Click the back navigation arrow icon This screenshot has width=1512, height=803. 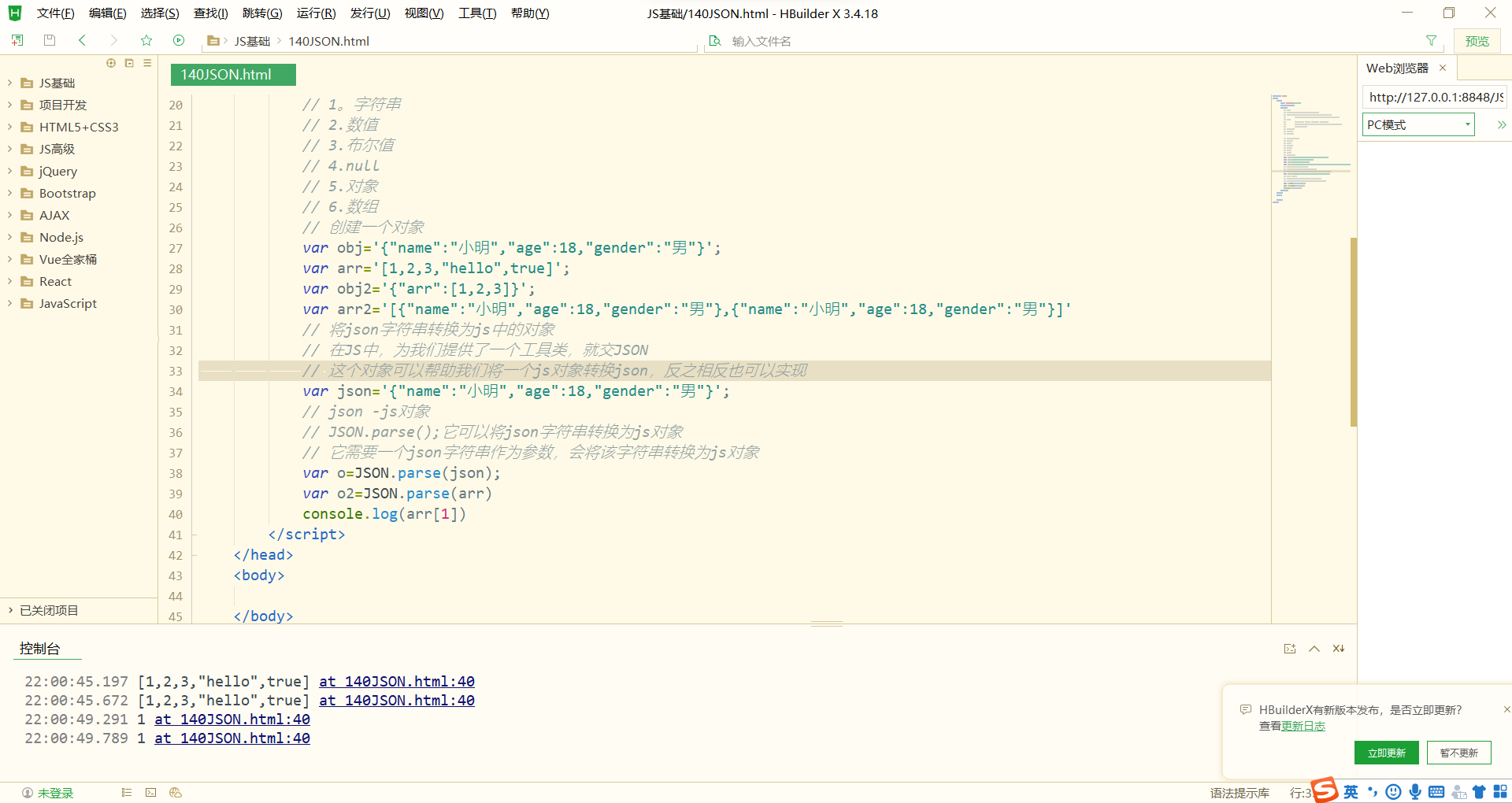82,40
